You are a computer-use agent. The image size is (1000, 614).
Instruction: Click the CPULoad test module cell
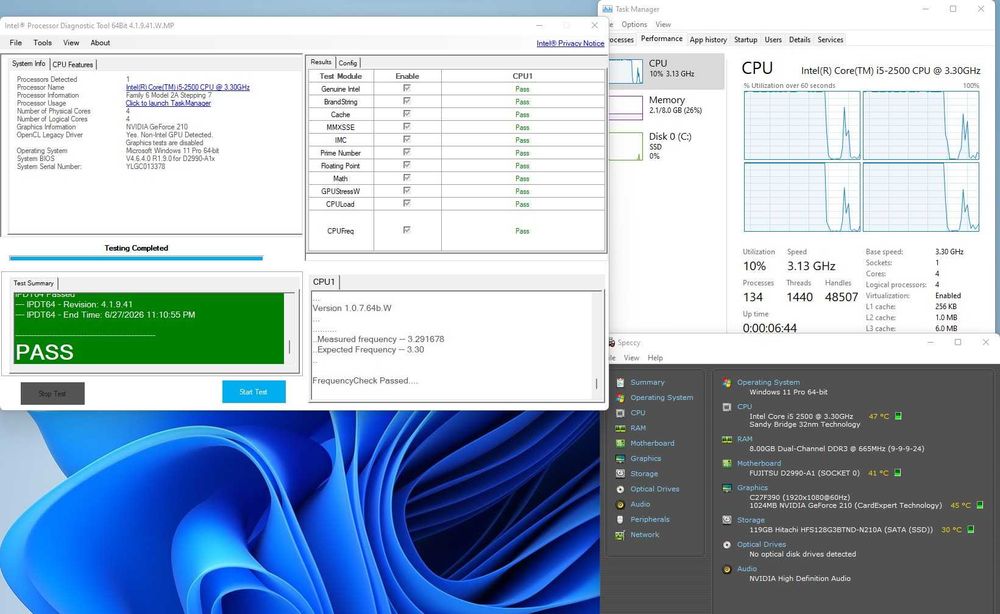pos(341,204)
